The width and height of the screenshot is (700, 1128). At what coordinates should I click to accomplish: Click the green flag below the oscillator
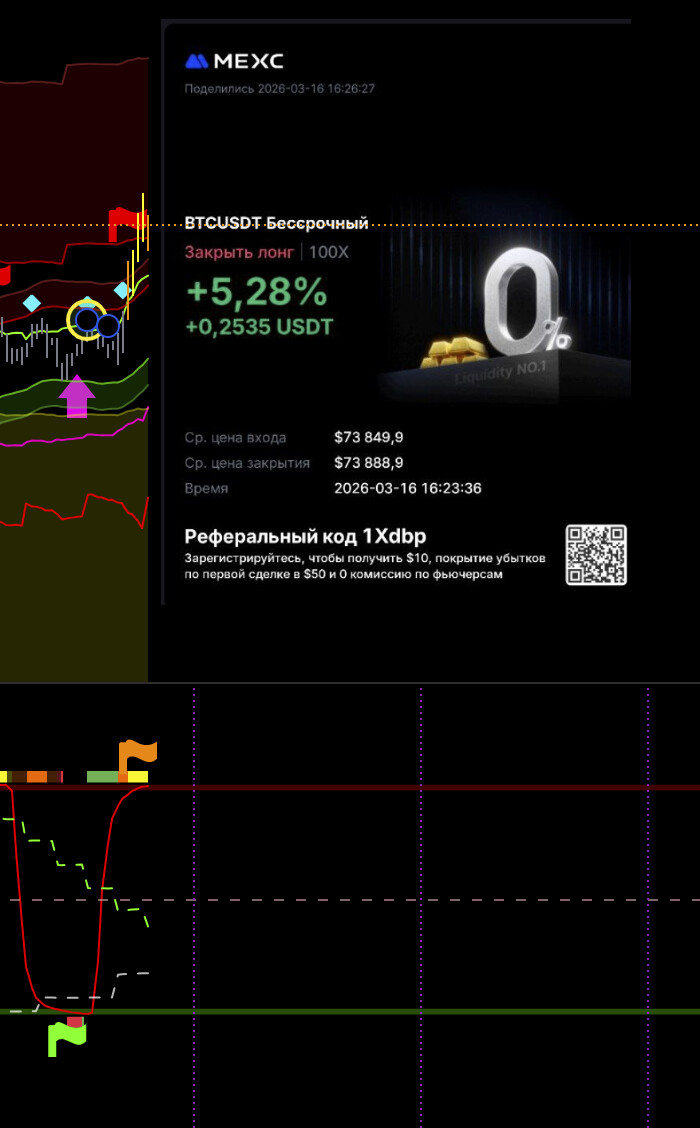pyautogui.click(x=66, y=1040)
